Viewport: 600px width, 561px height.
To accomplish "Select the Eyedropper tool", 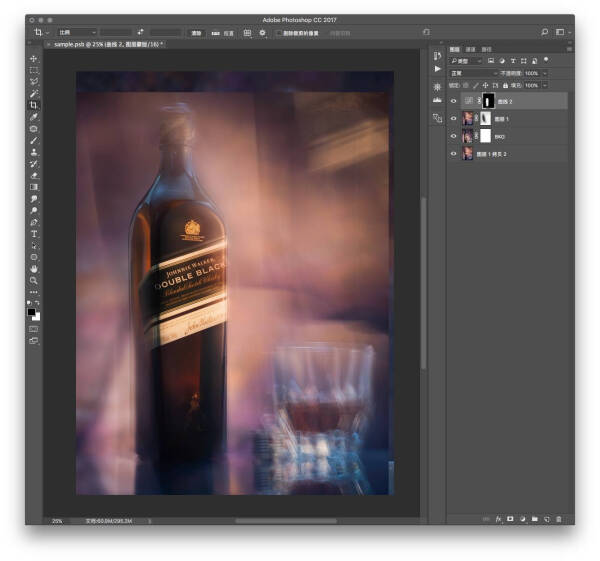I will pyautogui.click(x=34, y=117).
